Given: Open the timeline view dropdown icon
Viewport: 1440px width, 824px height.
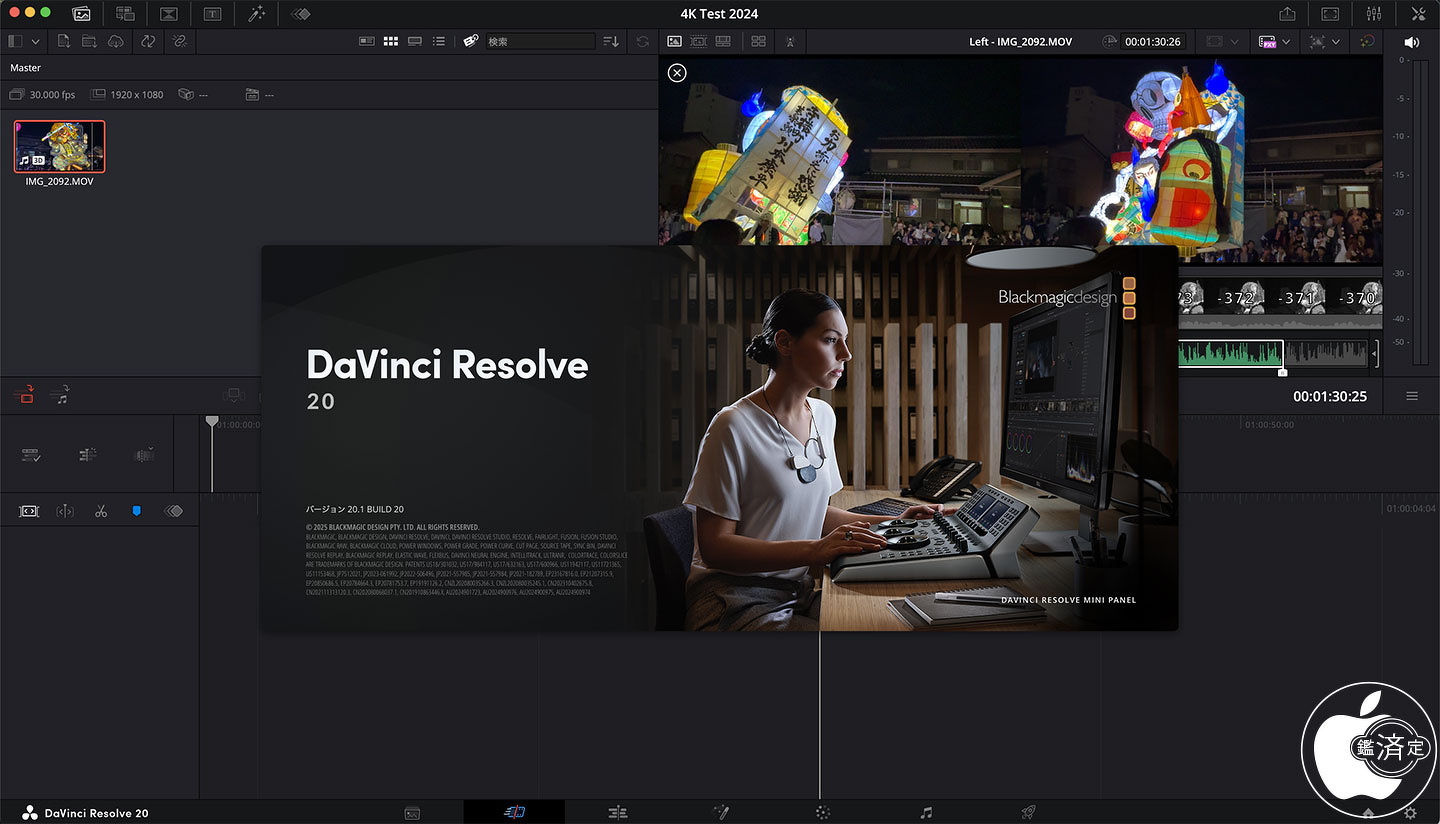Looking at the screenshot, I should pos(144,455).
